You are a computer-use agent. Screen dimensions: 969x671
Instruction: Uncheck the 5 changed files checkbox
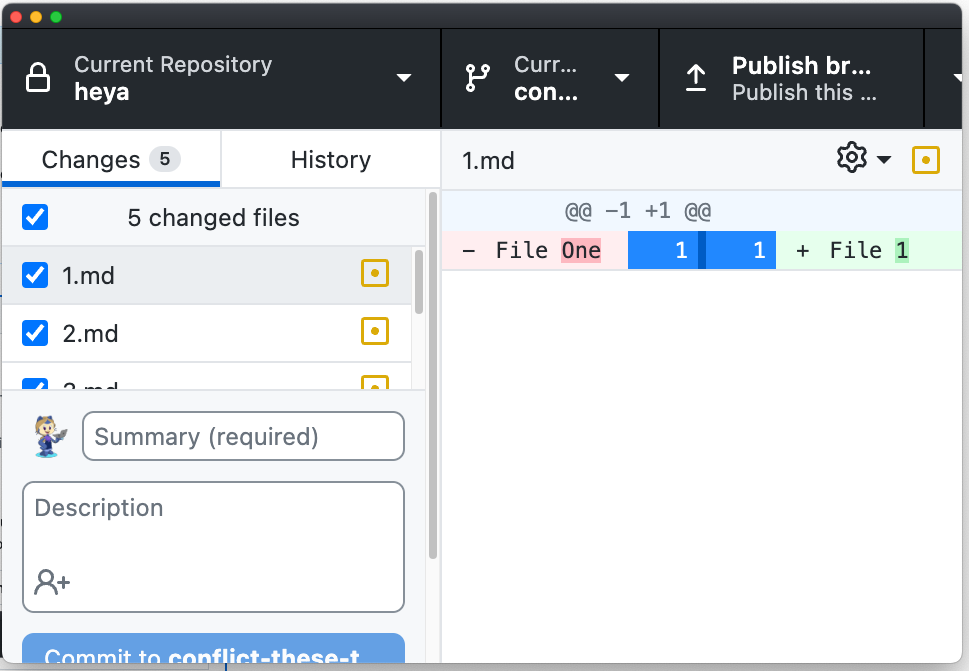click(x=34, y=217)
